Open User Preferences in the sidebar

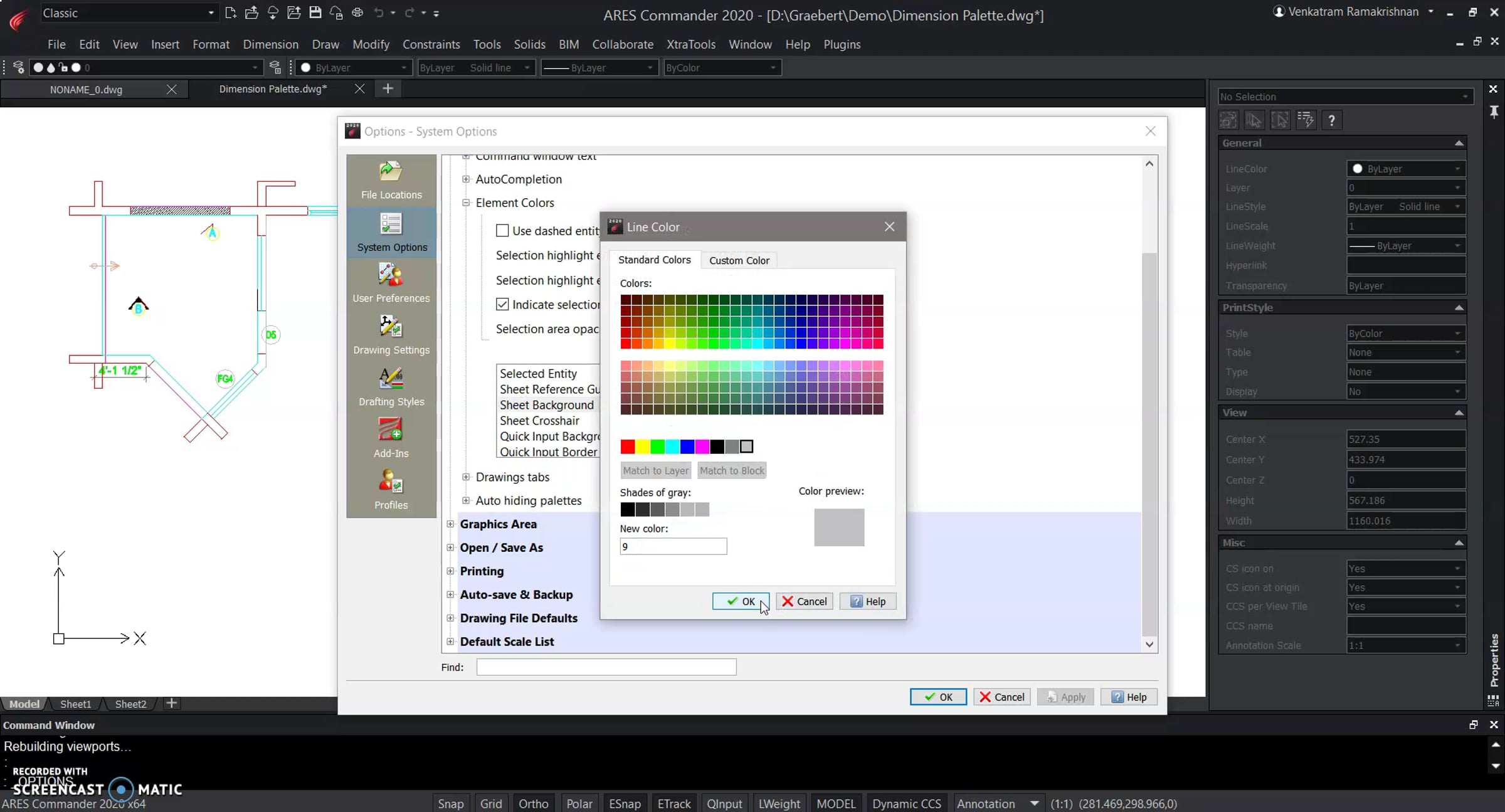[391, 284]
